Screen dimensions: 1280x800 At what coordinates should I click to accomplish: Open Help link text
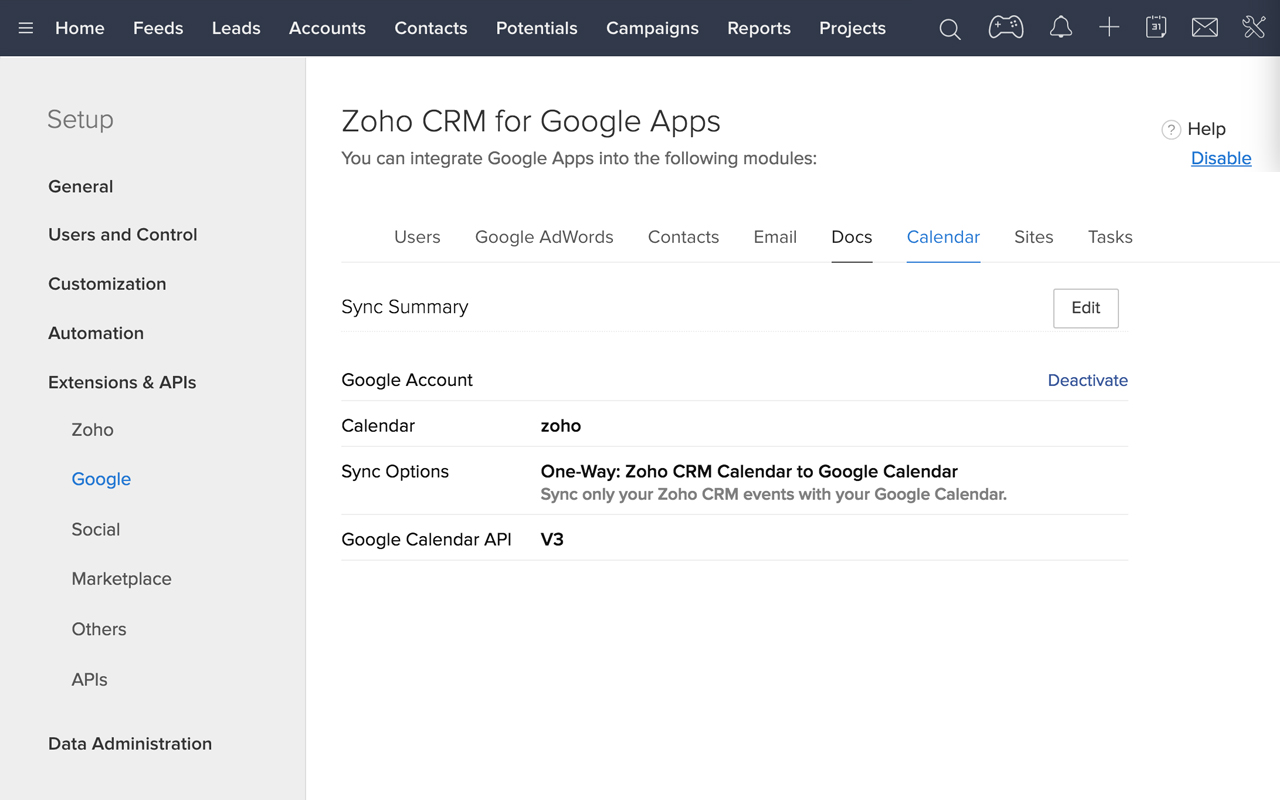click(1206, 129)
